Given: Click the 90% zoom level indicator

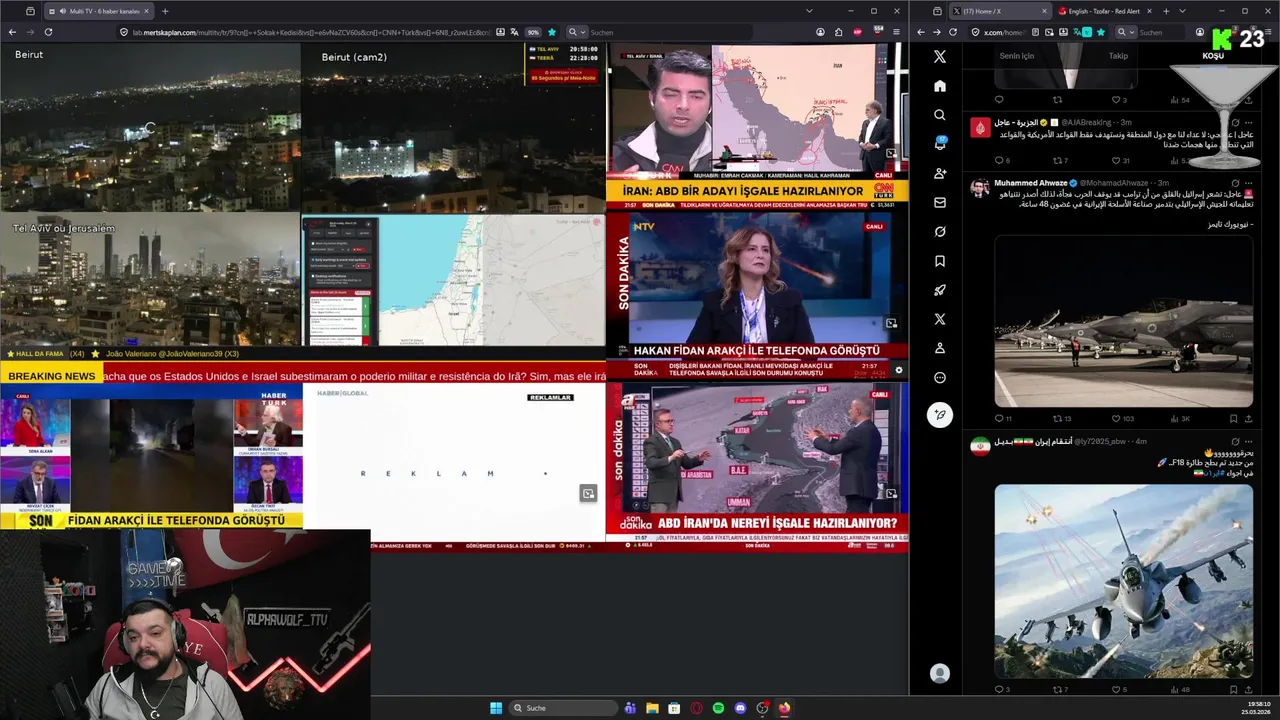Looking at the screenshot, I should pos(533,32).
